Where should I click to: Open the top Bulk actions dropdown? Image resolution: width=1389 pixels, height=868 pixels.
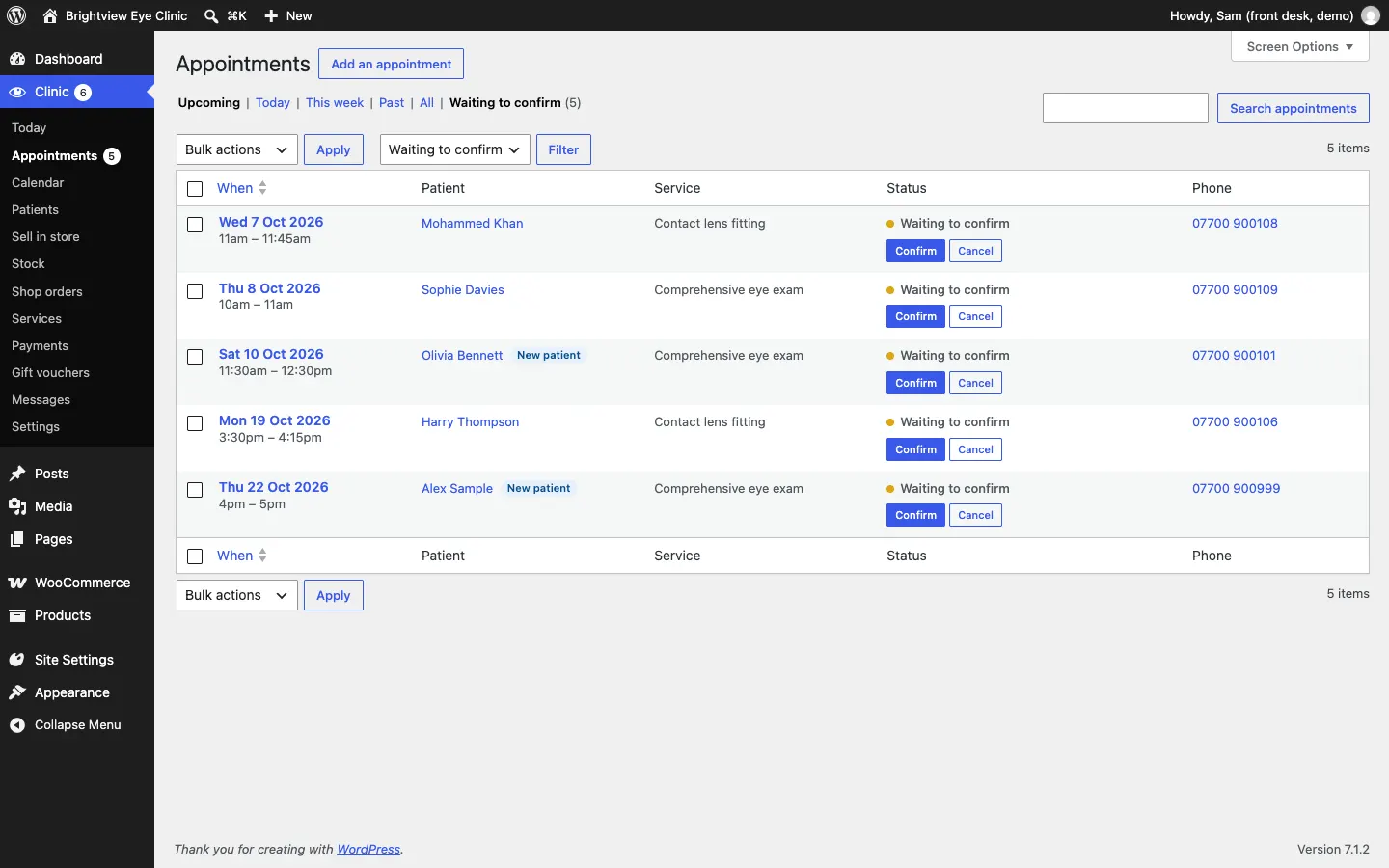(237, 149)
